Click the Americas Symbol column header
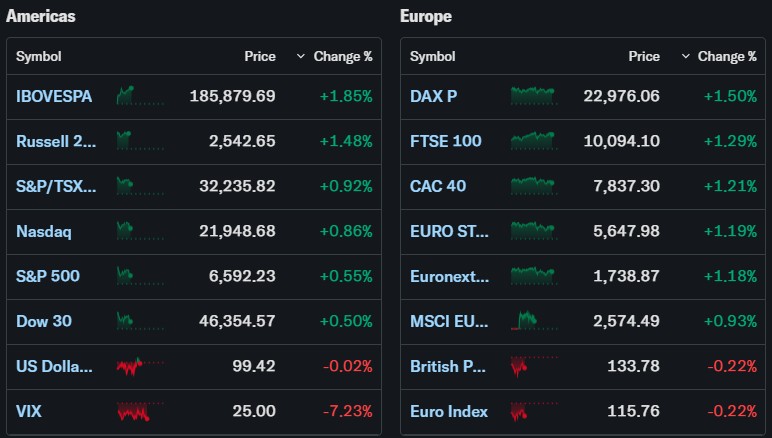772x438 pixels. click(38, 57)
